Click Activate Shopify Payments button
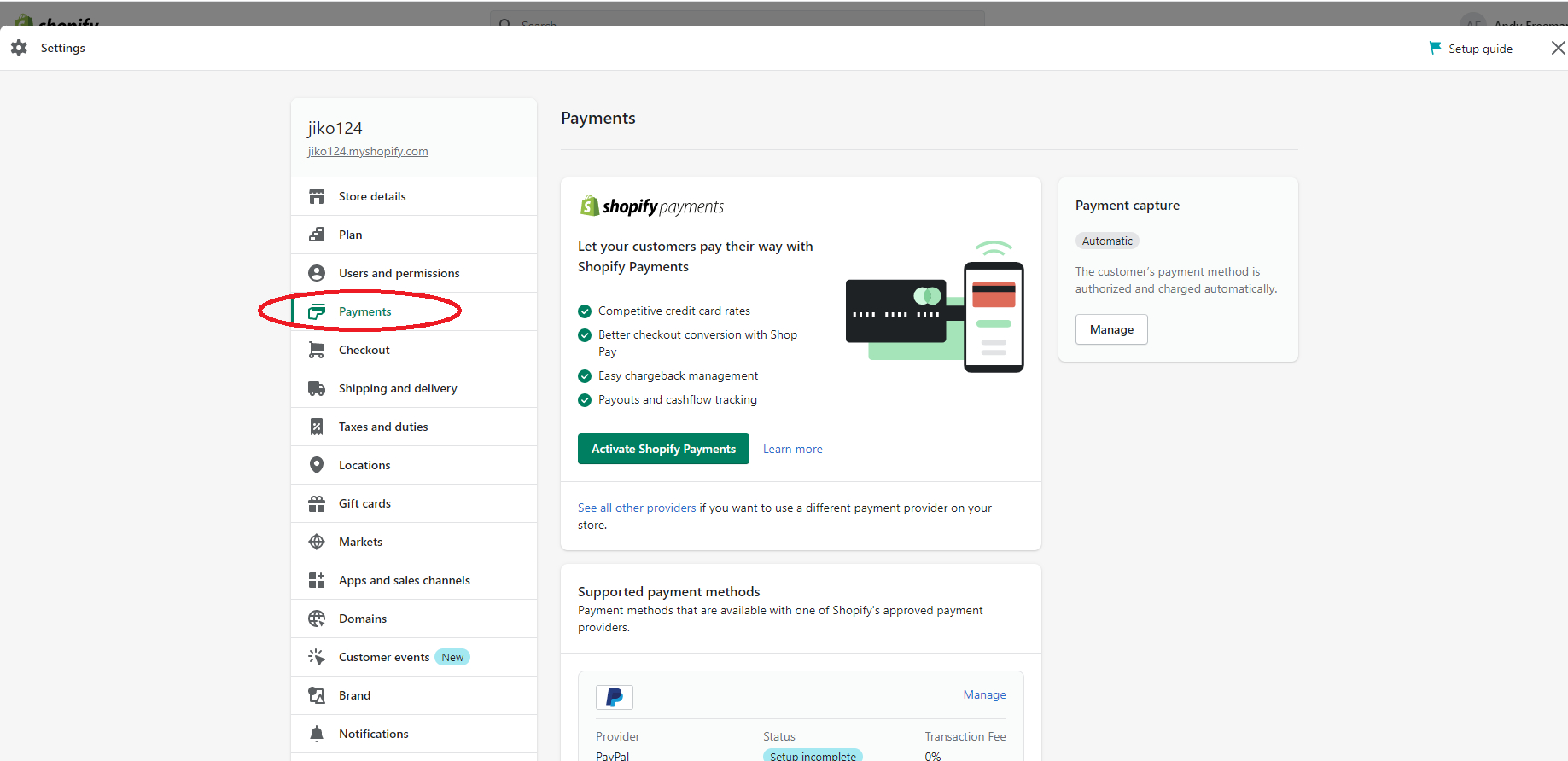Image resolution: width=1568 pixels, height=761 pixels. 663,449
